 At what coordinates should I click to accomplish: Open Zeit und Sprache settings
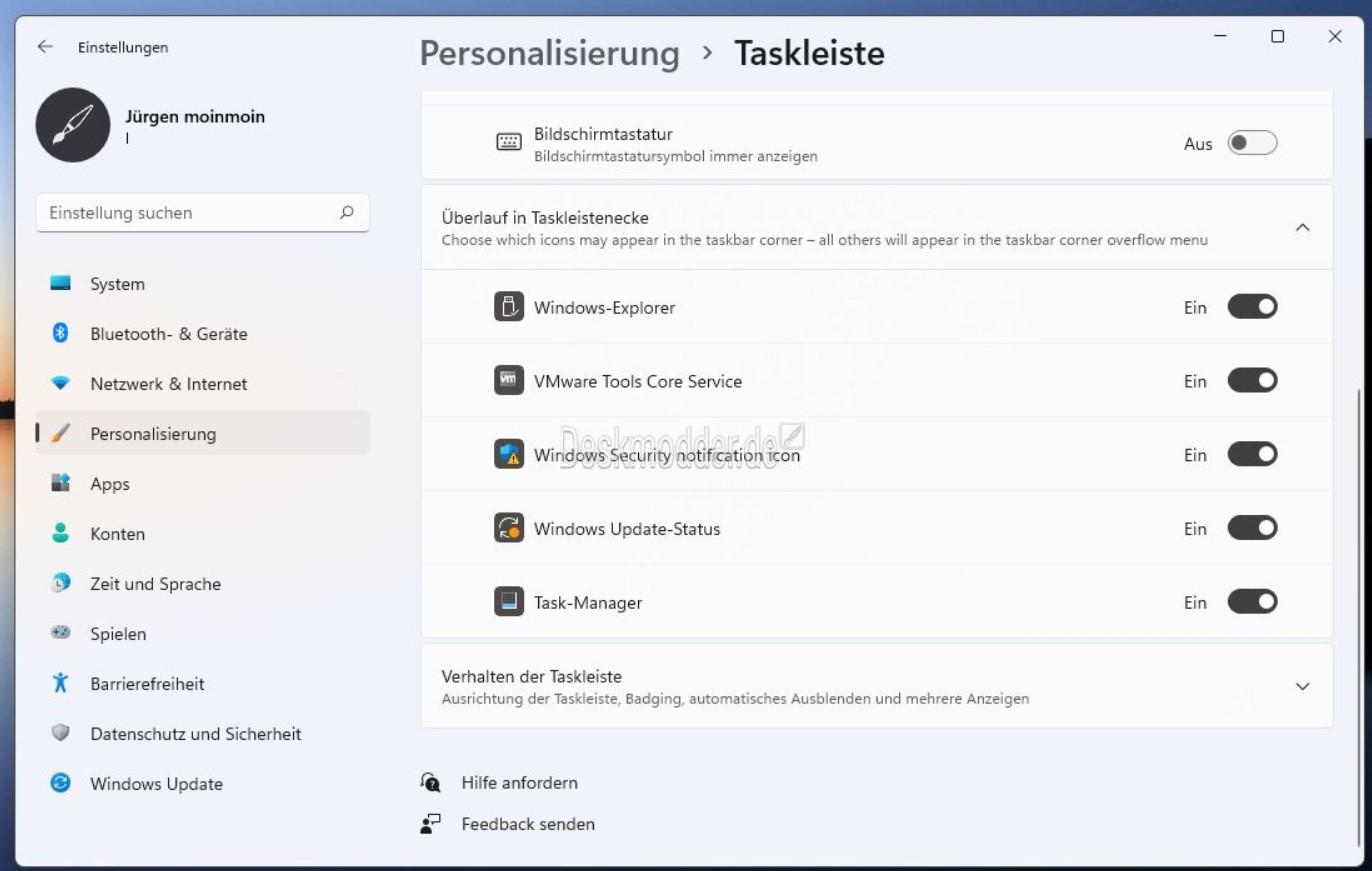coord(203,584)
